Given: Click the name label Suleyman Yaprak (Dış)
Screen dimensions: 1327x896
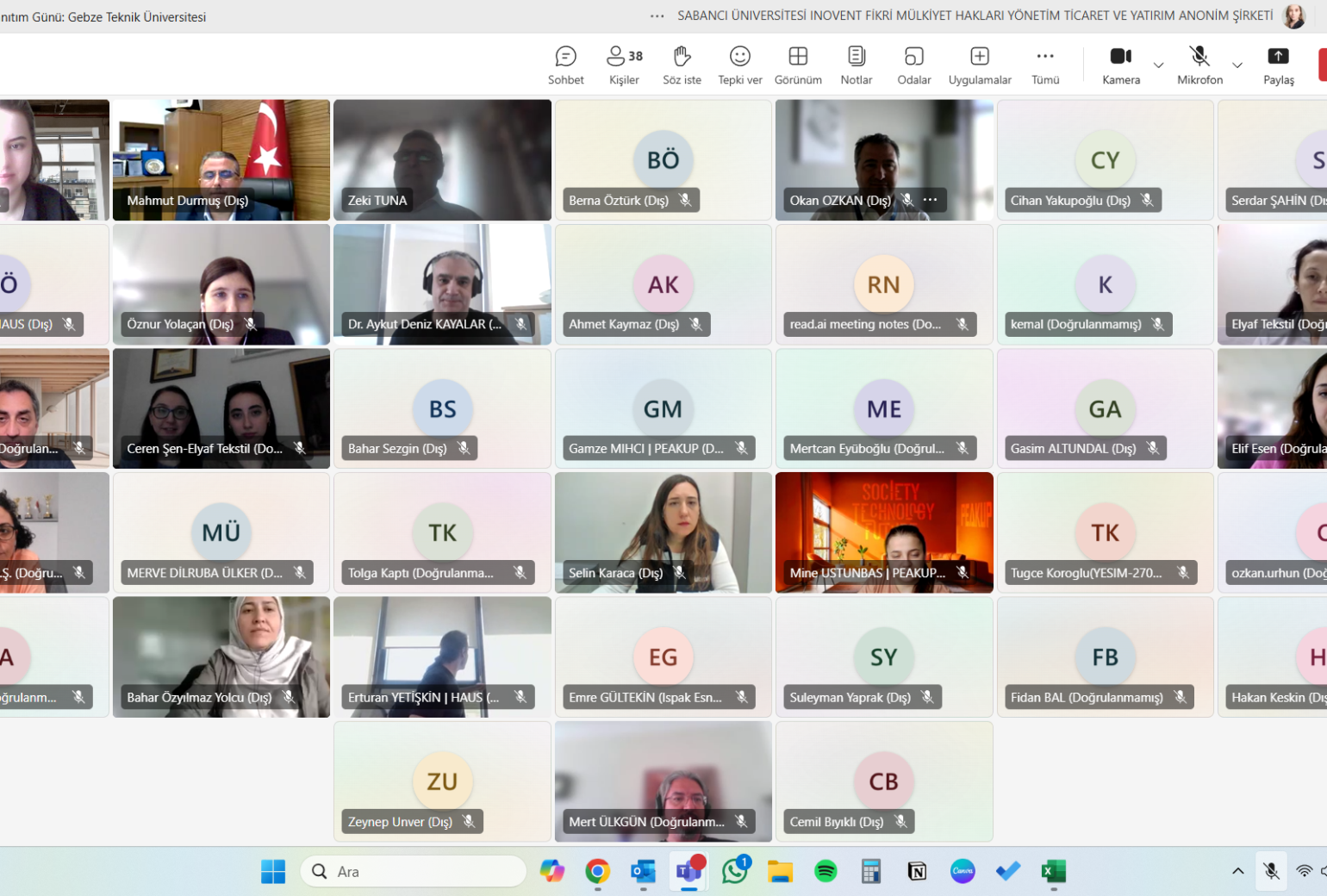Looking at the screenshot, I should click(x=850, y=697).
